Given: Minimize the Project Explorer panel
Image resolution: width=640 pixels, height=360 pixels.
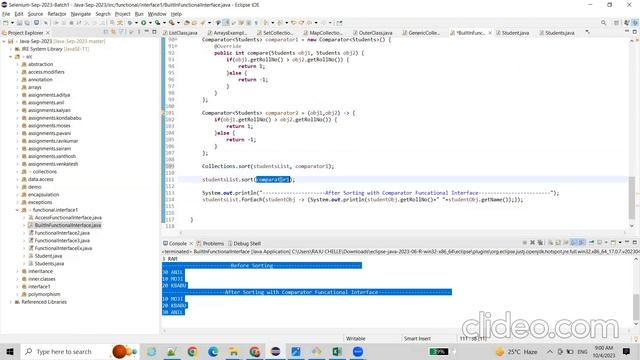Looking at the screenshot, I should [x=147, y=32].
